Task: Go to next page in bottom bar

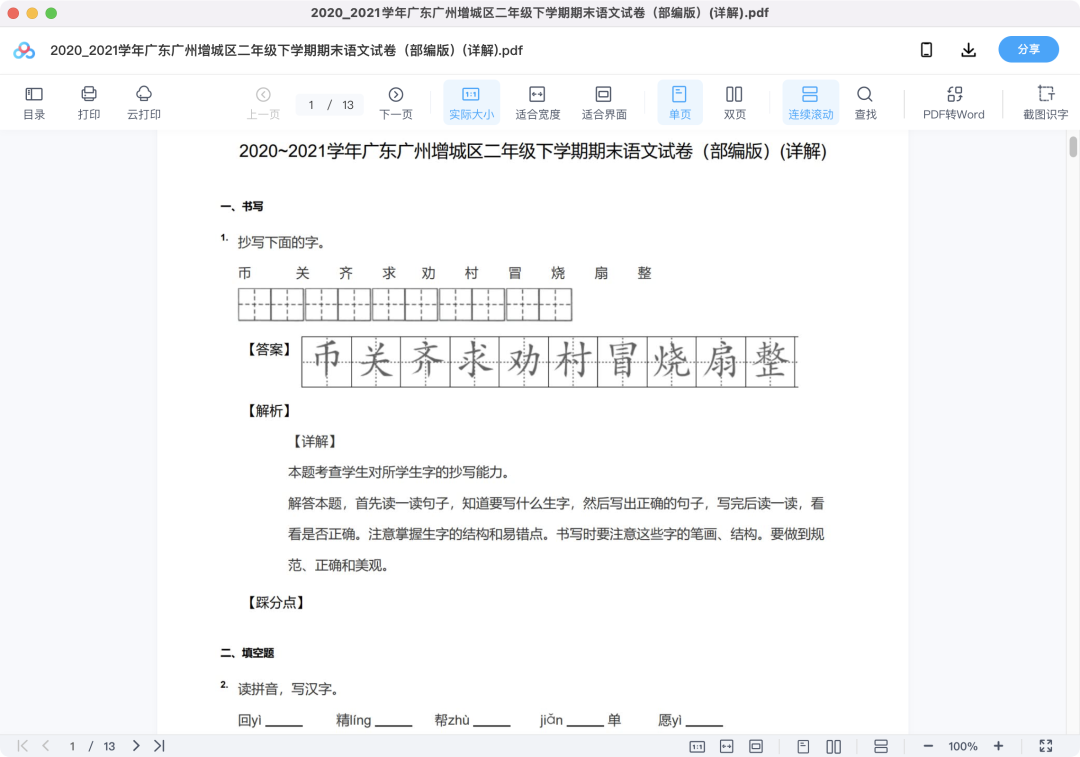Action: pos(136,746)
